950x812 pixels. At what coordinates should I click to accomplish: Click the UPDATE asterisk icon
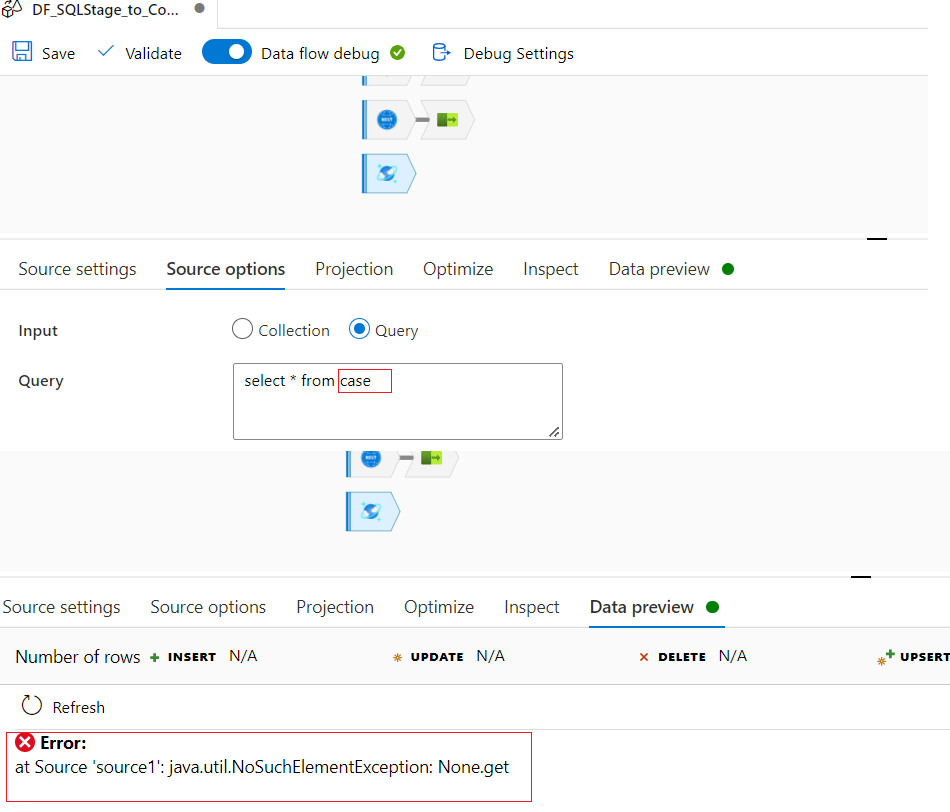click(x=397, y=657)
